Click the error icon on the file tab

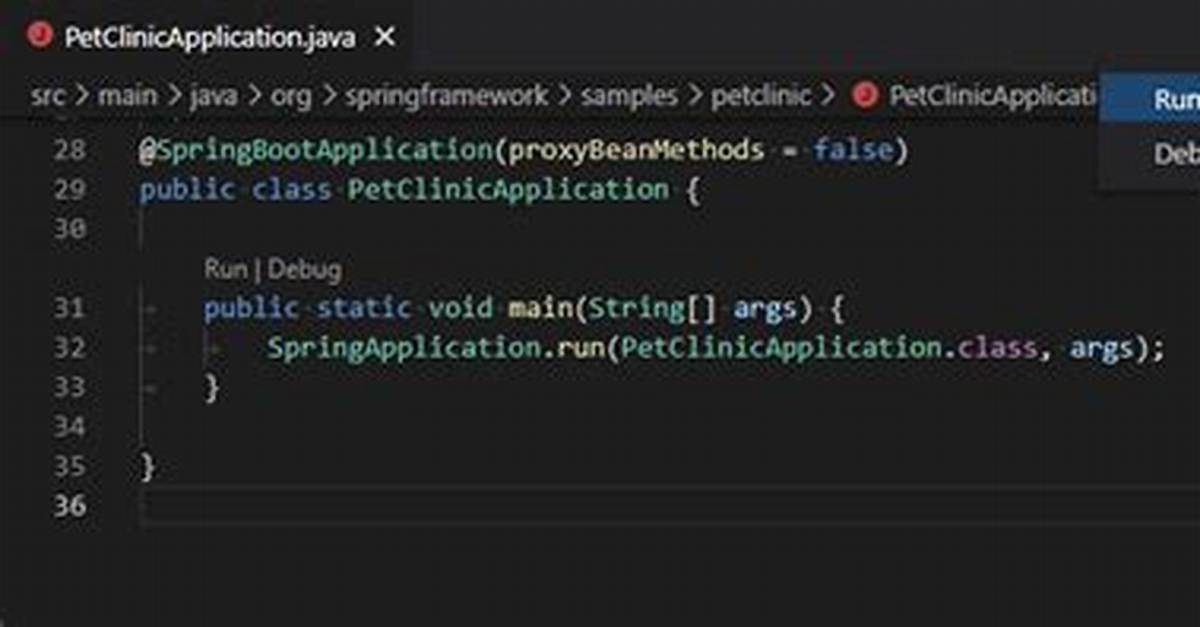click(40, 37)
